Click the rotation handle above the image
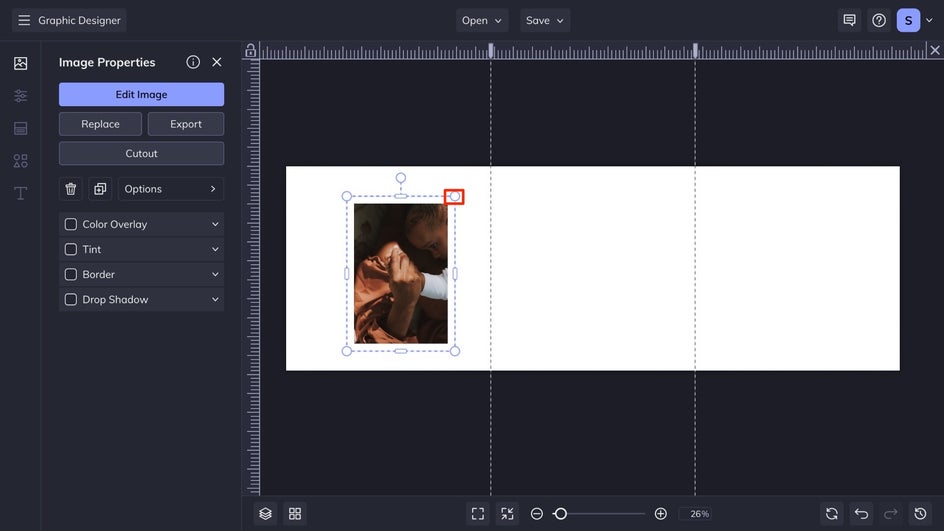This screenshot has height=531, width=944. click(401, 178)
